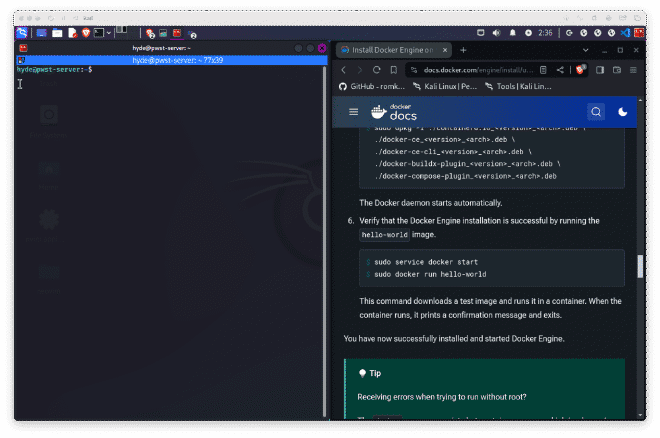Toggle reader mode in address bar
Image resolution: width=660 pixels, height=438 pixels.
543,70
